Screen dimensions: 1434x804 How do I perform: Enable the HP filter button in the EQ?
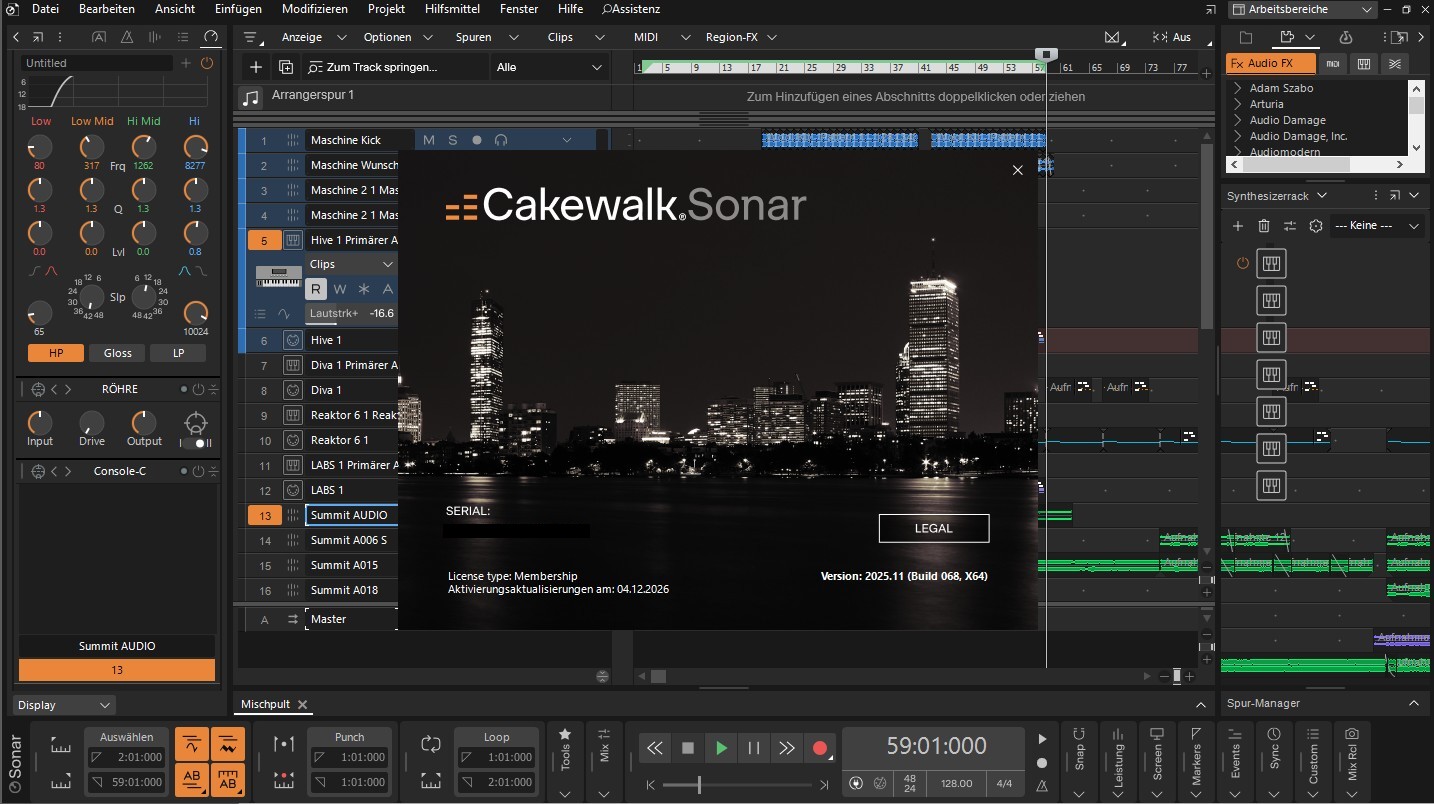56,353
